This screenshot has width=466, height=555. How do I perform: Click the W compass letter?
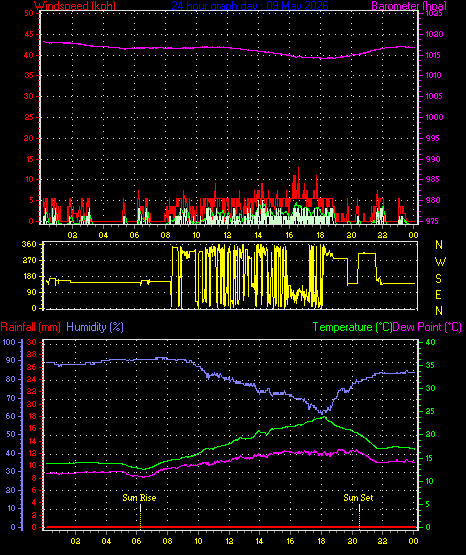click(x=440, y=262)
